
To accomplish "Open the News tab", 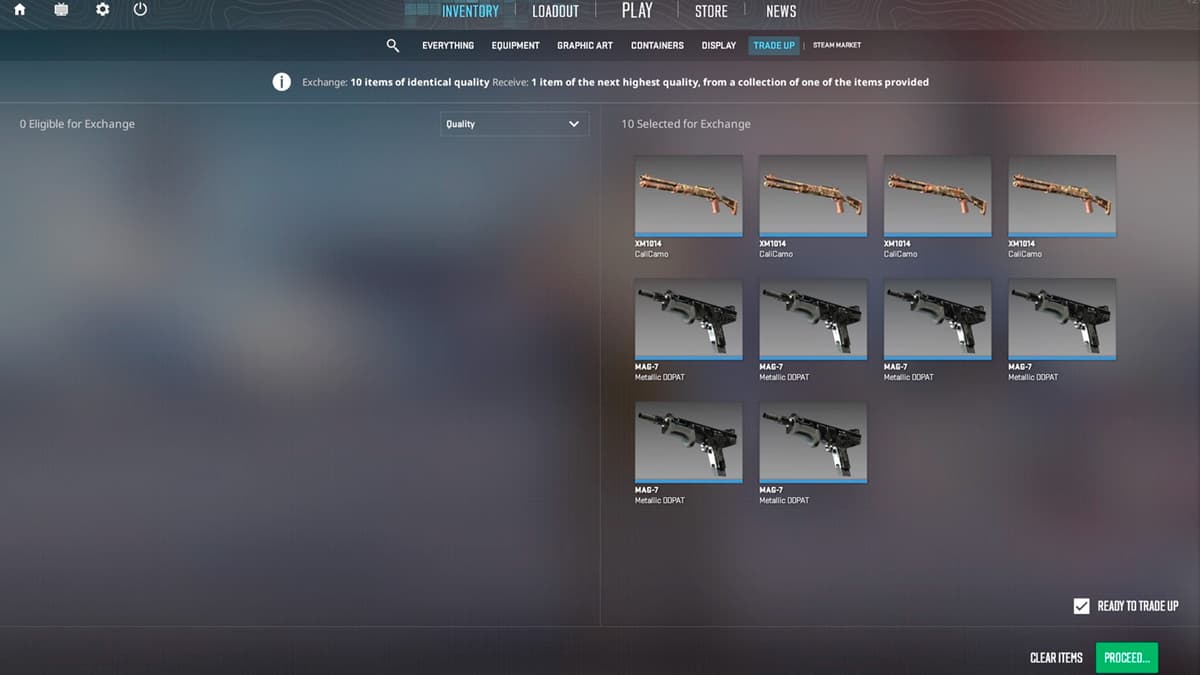I will click(x=781, y=11).
